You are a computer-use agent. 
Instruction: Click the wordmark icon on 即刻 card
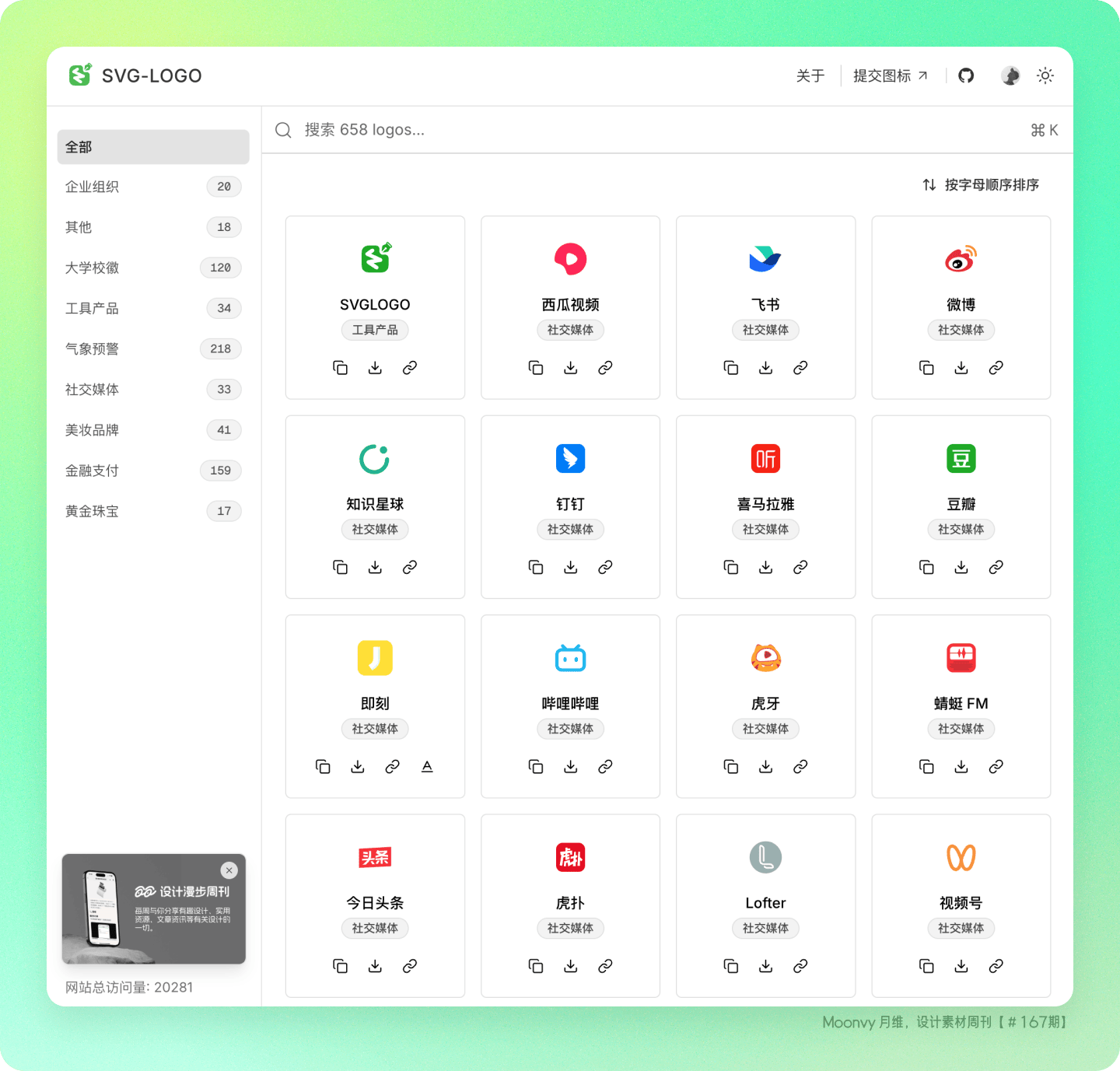tap(427, 767)
